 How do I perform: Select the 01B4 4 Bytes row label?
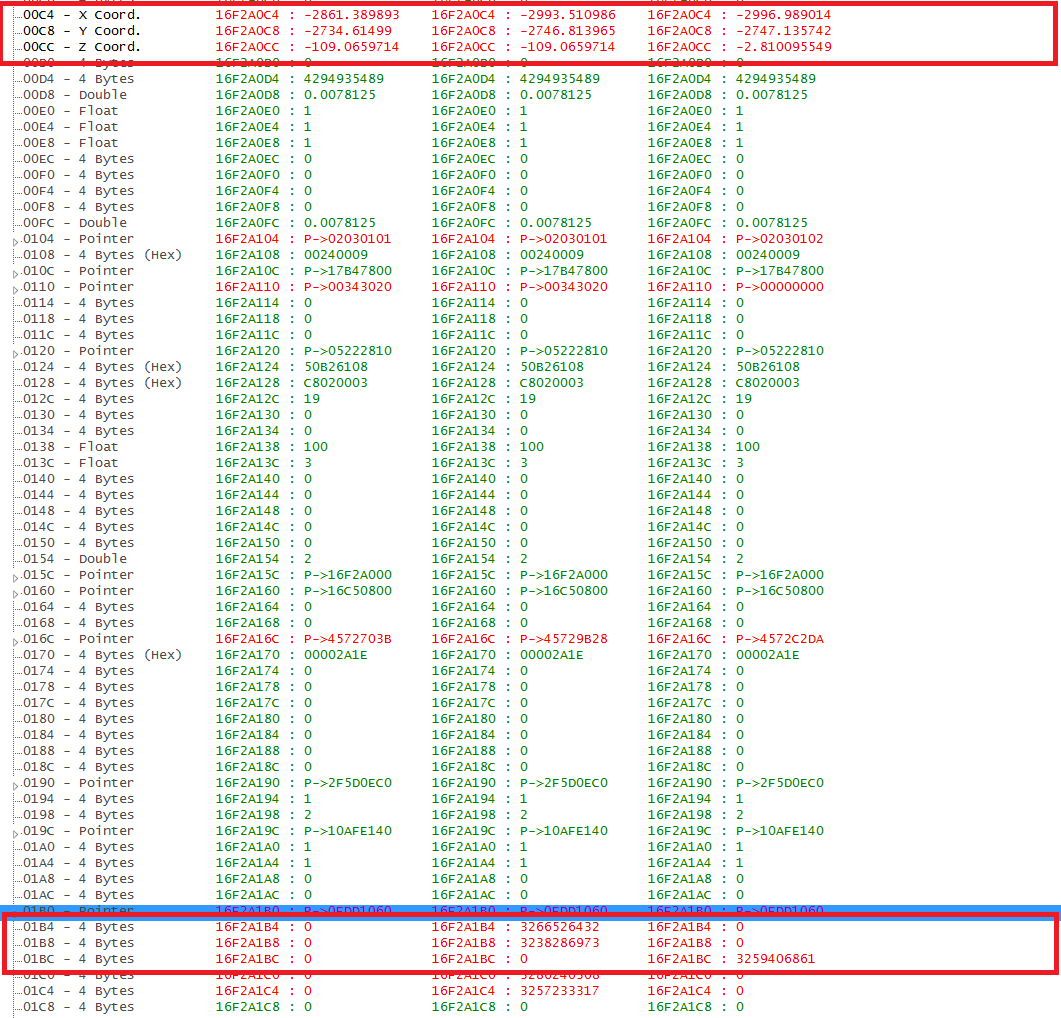78,927
